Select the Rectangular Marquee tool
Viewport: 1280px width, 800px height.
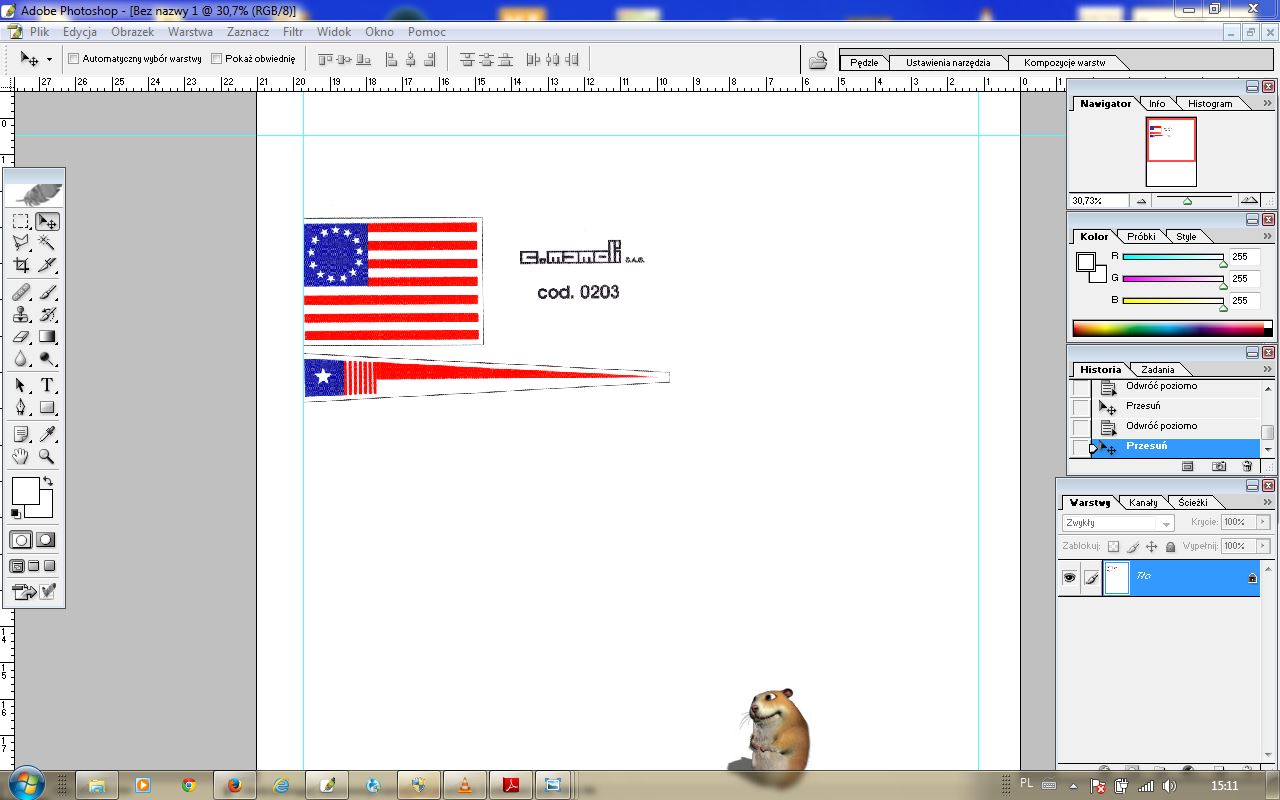[21, 221]
